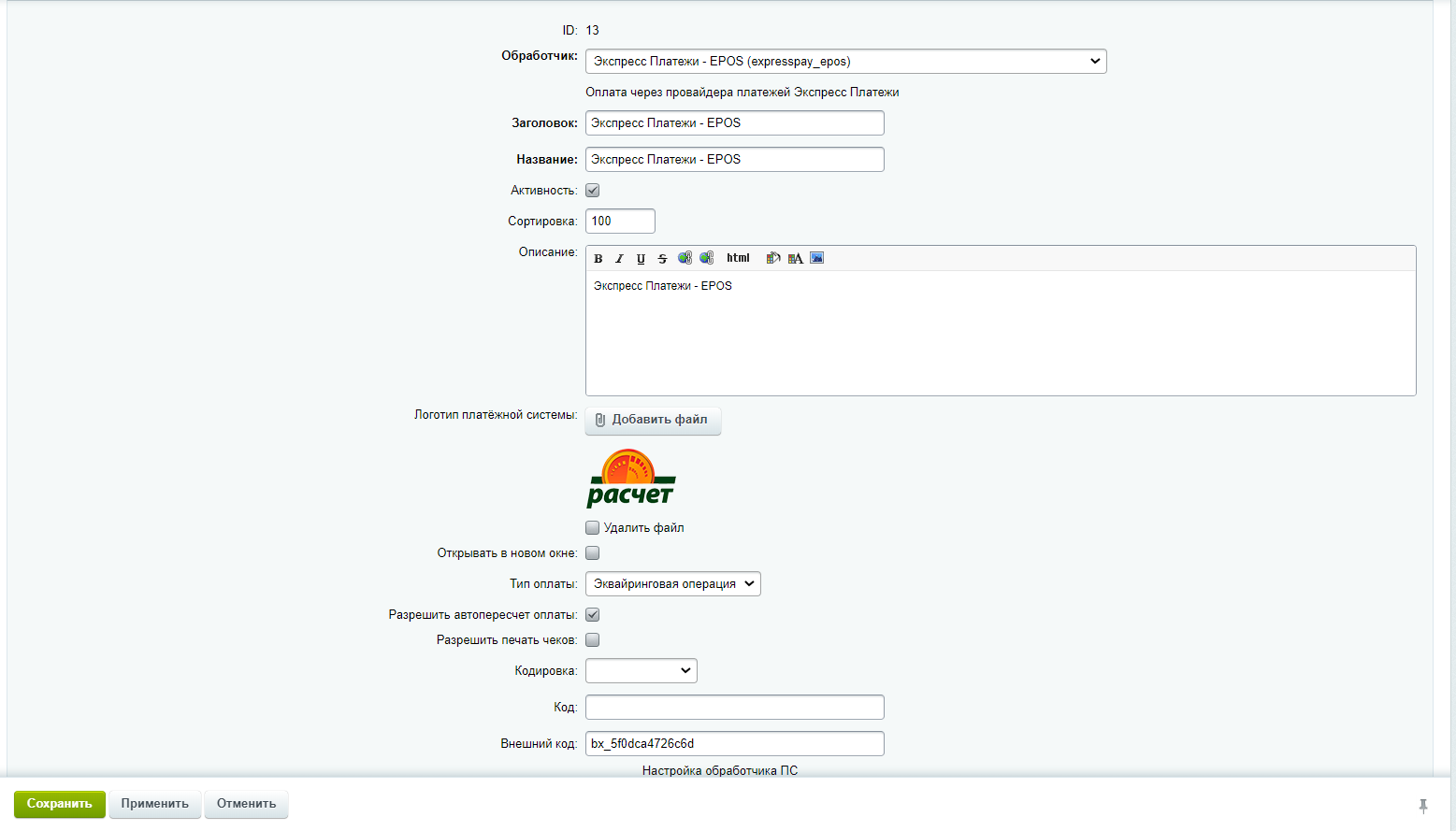Focus the Код input field
Screen dimensions: 1456x831
tap(734, 708)
